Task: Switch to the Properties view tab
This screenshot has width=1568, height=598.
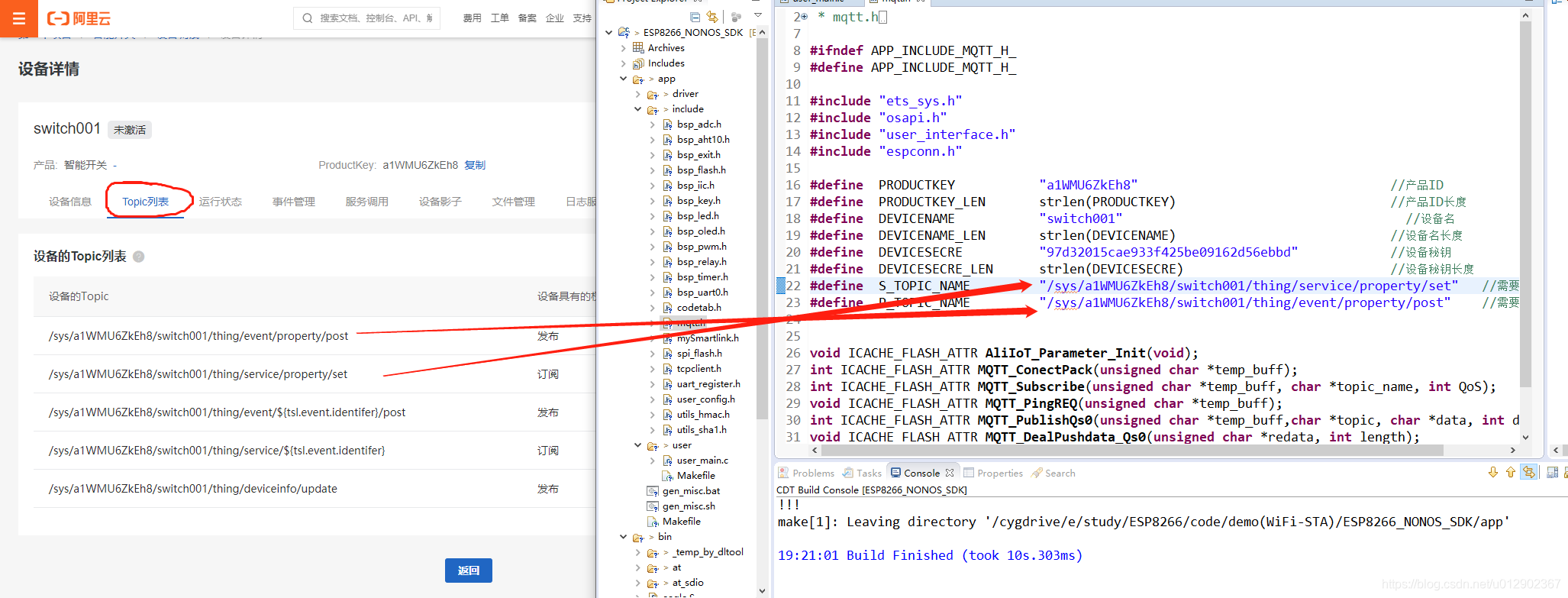Action: click(x=993, y=473)
